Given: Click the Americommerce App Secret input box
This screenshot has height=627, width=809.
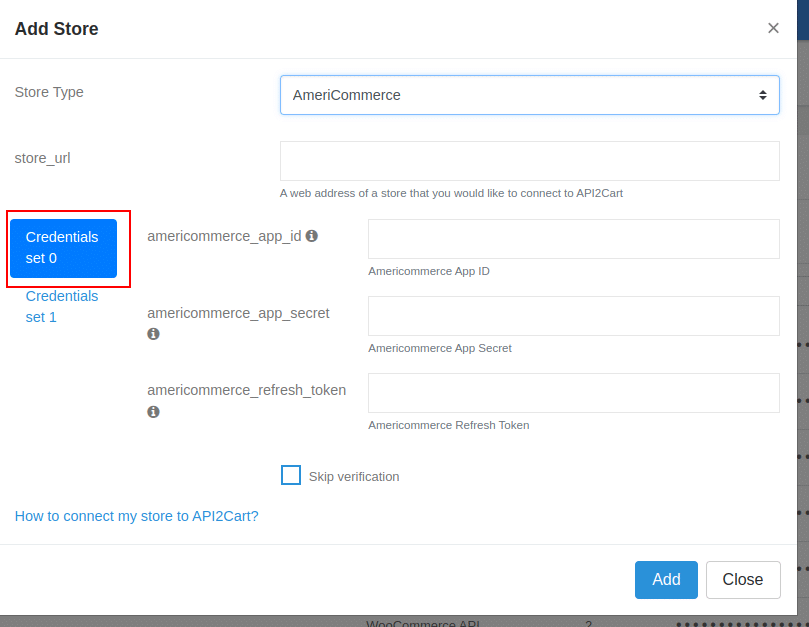Looking at the screenshot, I should 573,316.
